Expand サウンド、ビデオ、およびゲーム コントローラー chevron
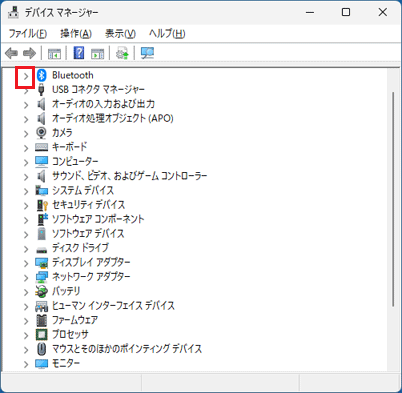402x393 pixels. [x=26, y=177]
